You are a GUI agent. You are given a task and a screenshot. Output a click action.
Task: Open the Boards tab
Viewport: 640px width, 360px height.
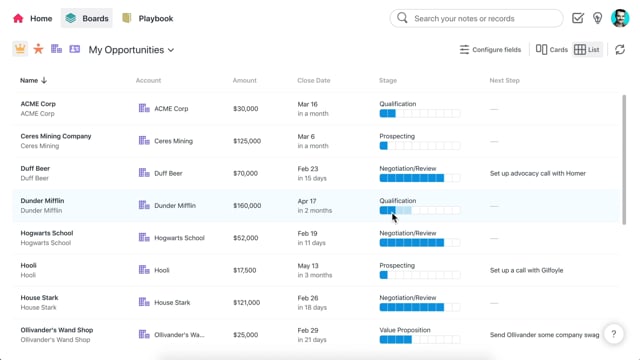[87, 18]
